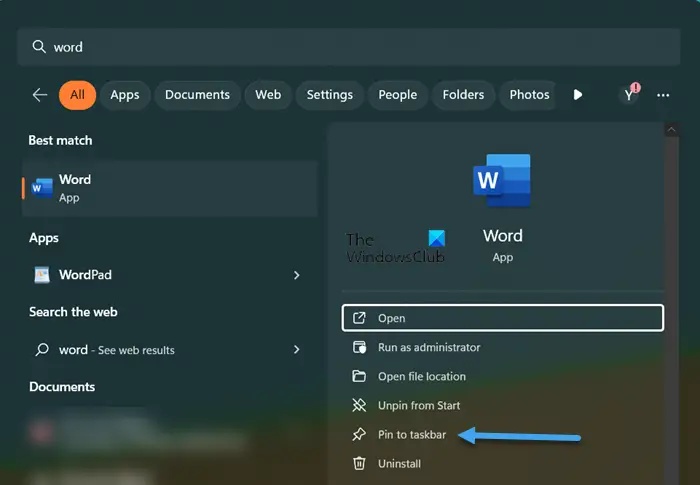This screenshot has width=700, height=485.
Task: Click the scroll up arrow in preview pane
Action: 671,130
